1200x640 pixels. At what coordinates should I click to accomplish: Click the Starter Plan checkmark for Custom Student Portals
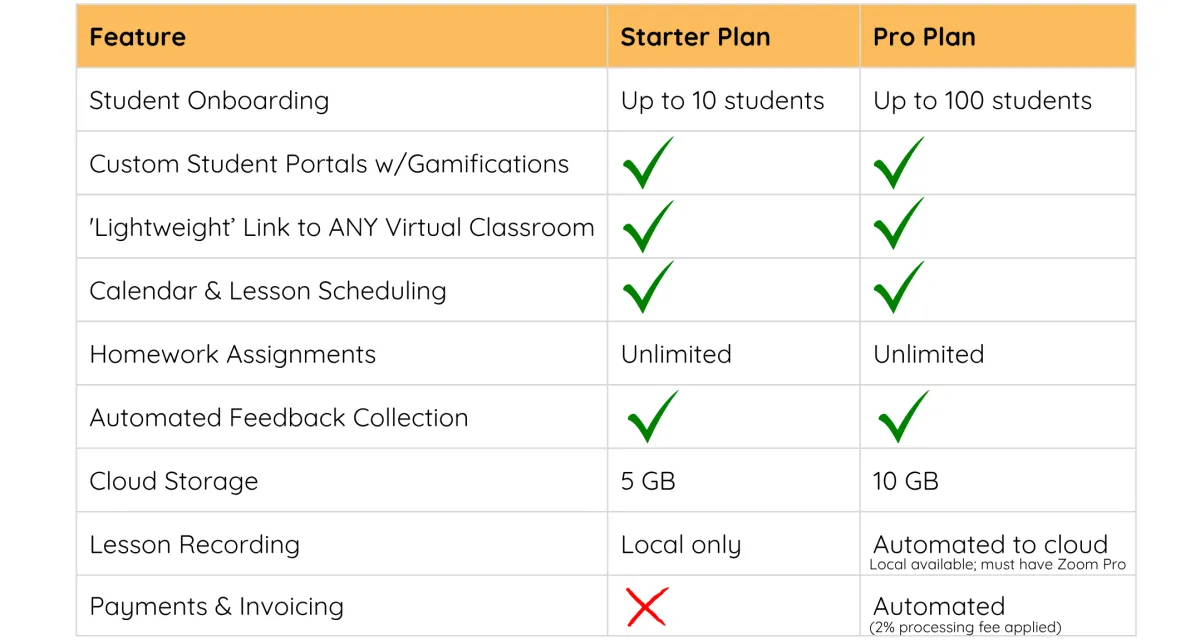(x=648, y=163)
